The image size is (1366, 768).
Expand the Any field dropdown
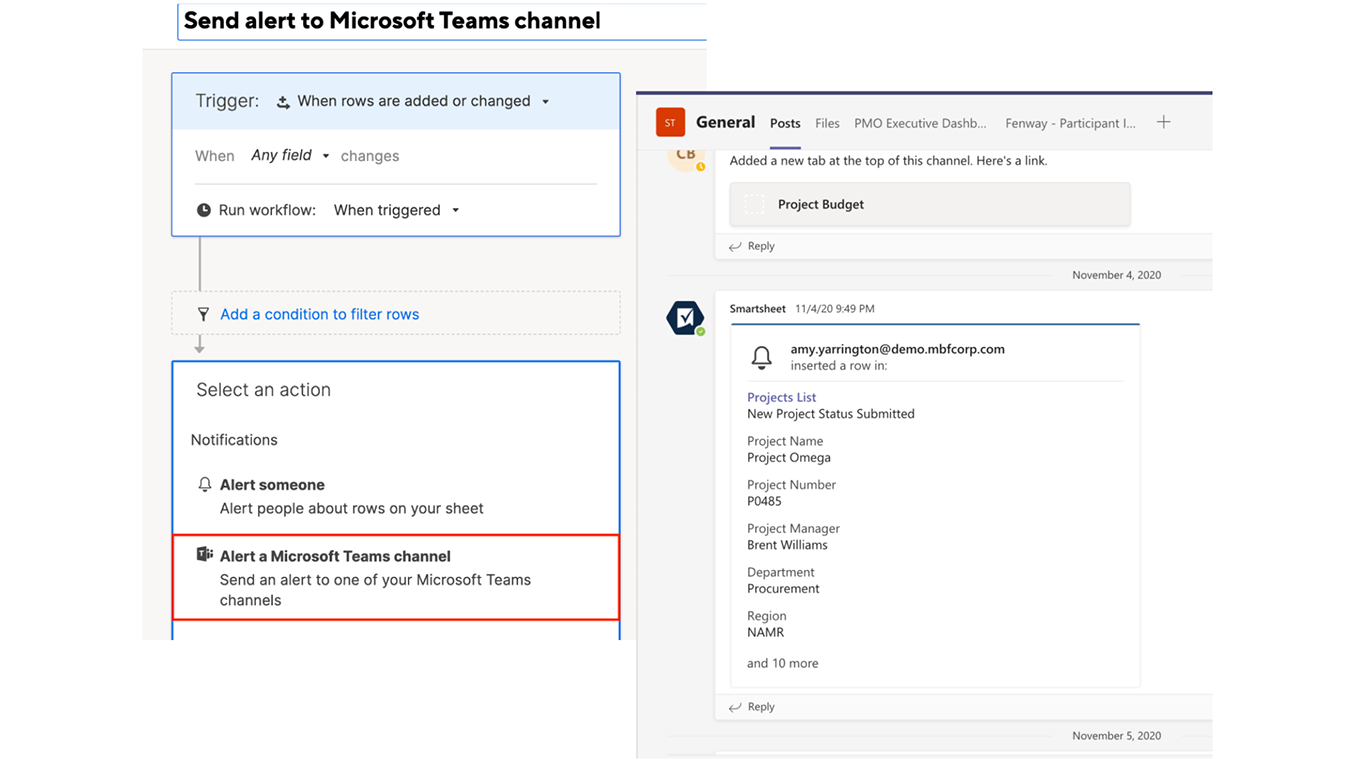coord(326,156)
